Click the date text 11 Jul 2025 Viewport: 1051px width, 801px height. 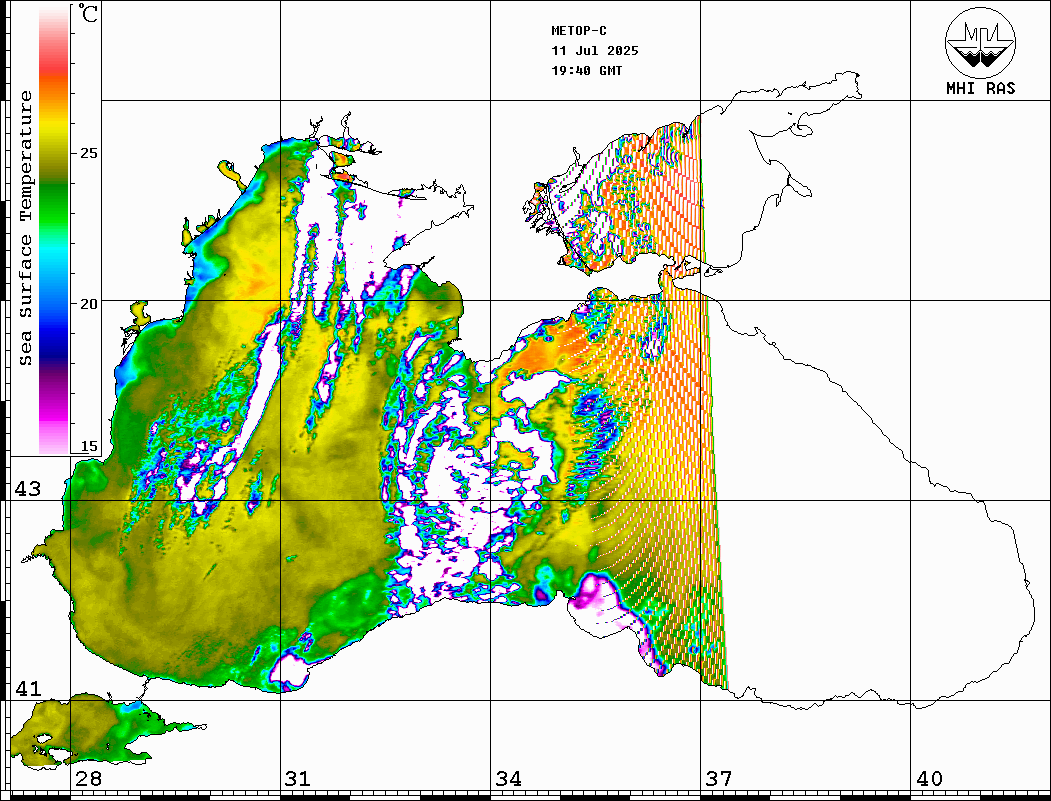pos(595,51)
